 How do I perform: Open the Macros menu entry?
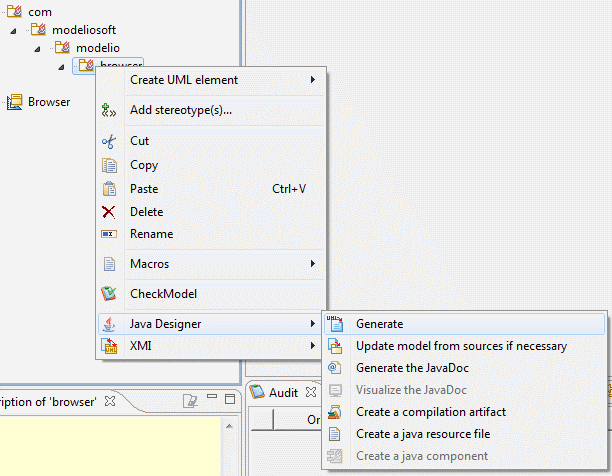(x=211, y=264)
